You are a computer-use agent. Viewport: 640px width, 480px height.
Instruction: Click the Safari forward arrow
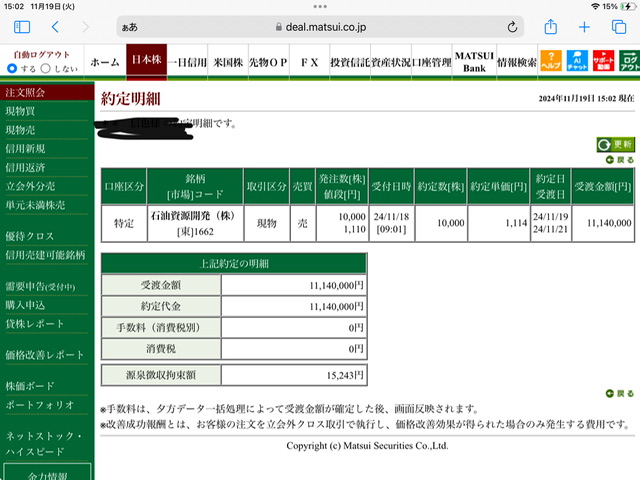coord(85,27)
